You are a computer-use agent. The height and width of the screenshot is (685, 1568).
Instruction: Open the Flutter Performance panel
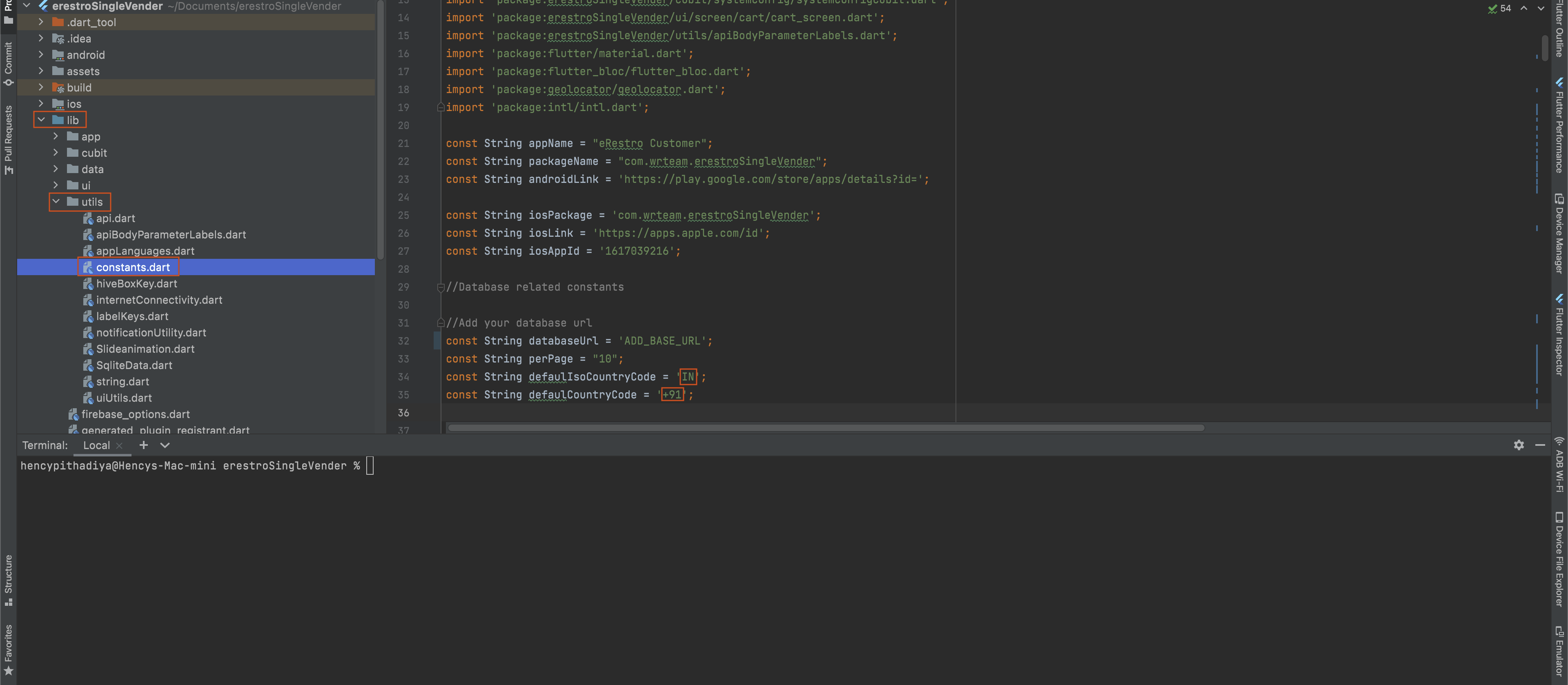(1559, 125)
